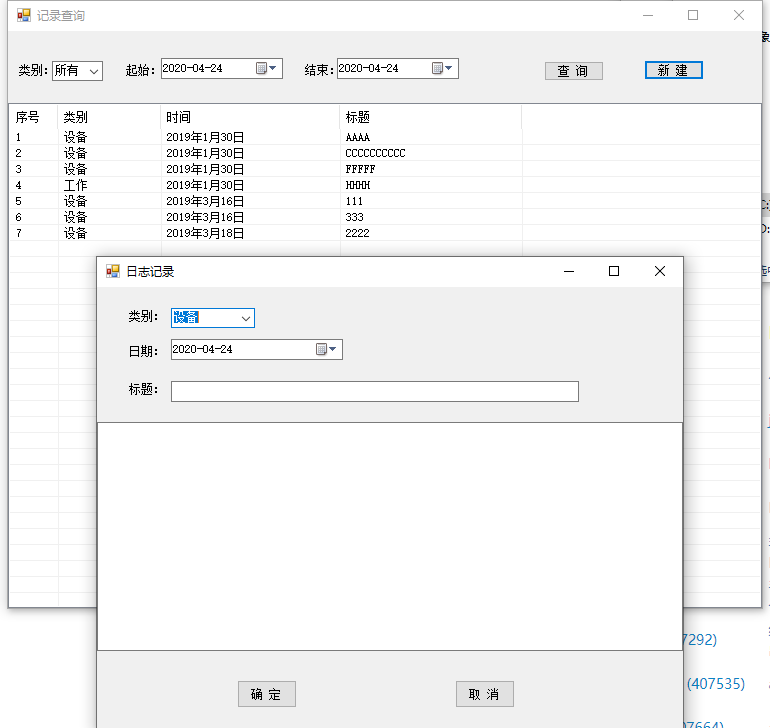Click the 序号 column header
This screenshot has height=728, width=770.
pyautogui.click(x=33, y=117)
